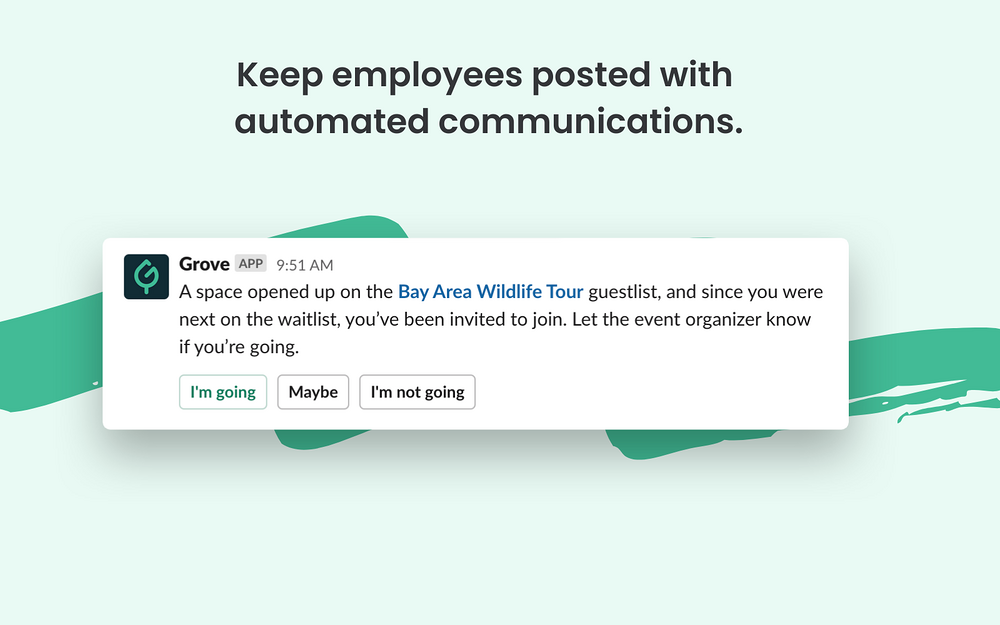This screenshot has width=1000, height=625.
Task: Click the "Keep employees posted with" heading
Action: pyautogui.click(x=485, y=75)
